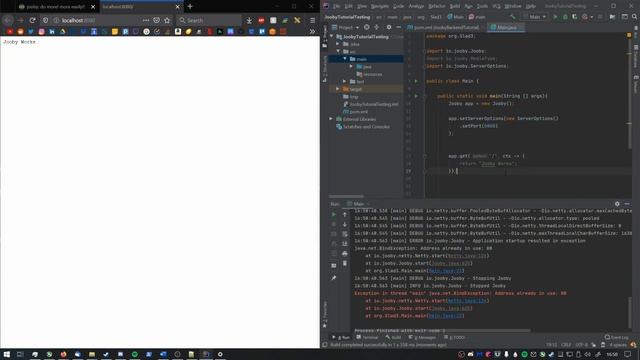640x360 pixels.
Task: Expand External Libraries node
Action: [331, 119]
